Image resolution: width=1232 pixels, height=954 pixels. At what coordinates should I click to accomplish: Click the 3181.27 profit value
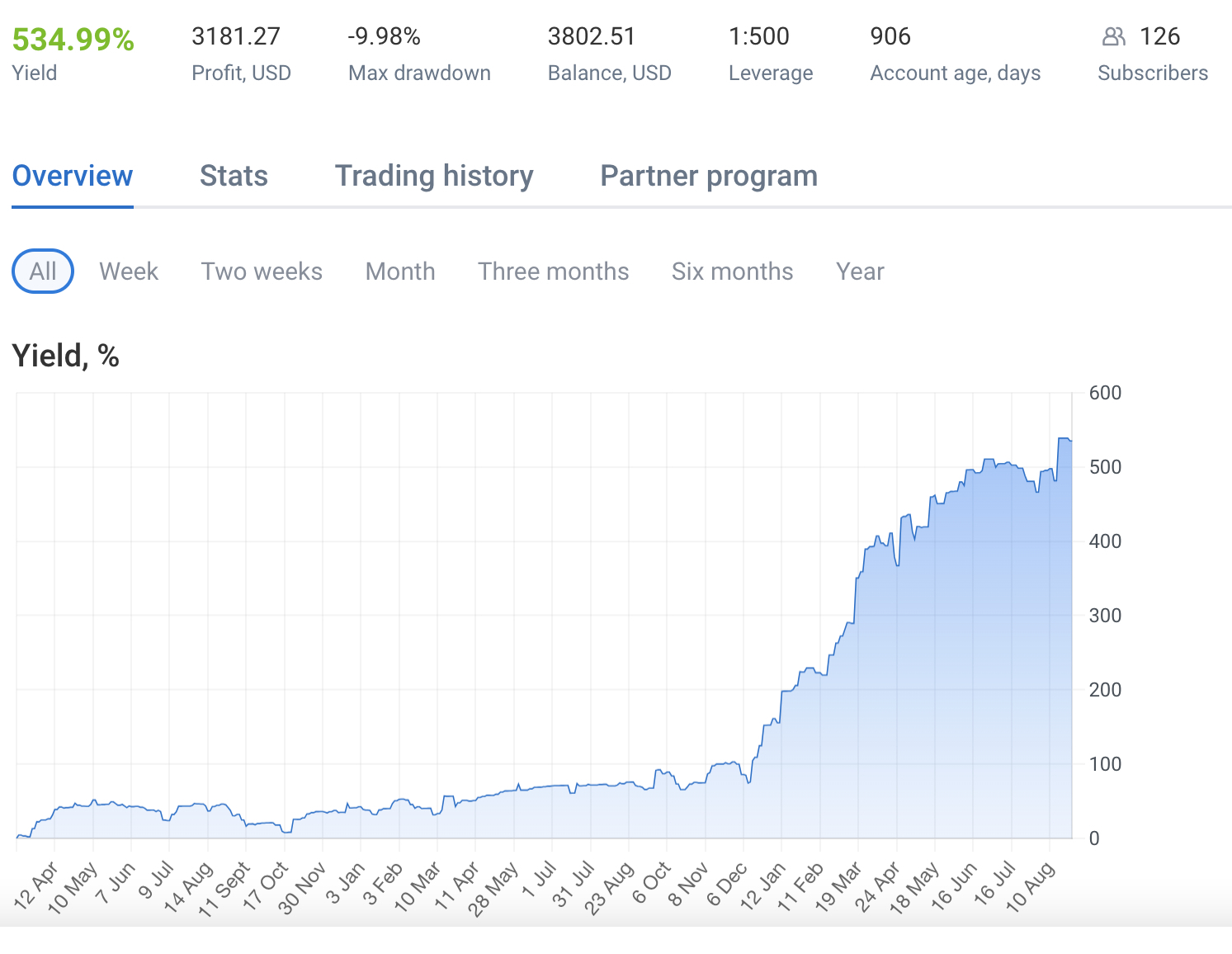pyautogui.click(x=236, y=36)
